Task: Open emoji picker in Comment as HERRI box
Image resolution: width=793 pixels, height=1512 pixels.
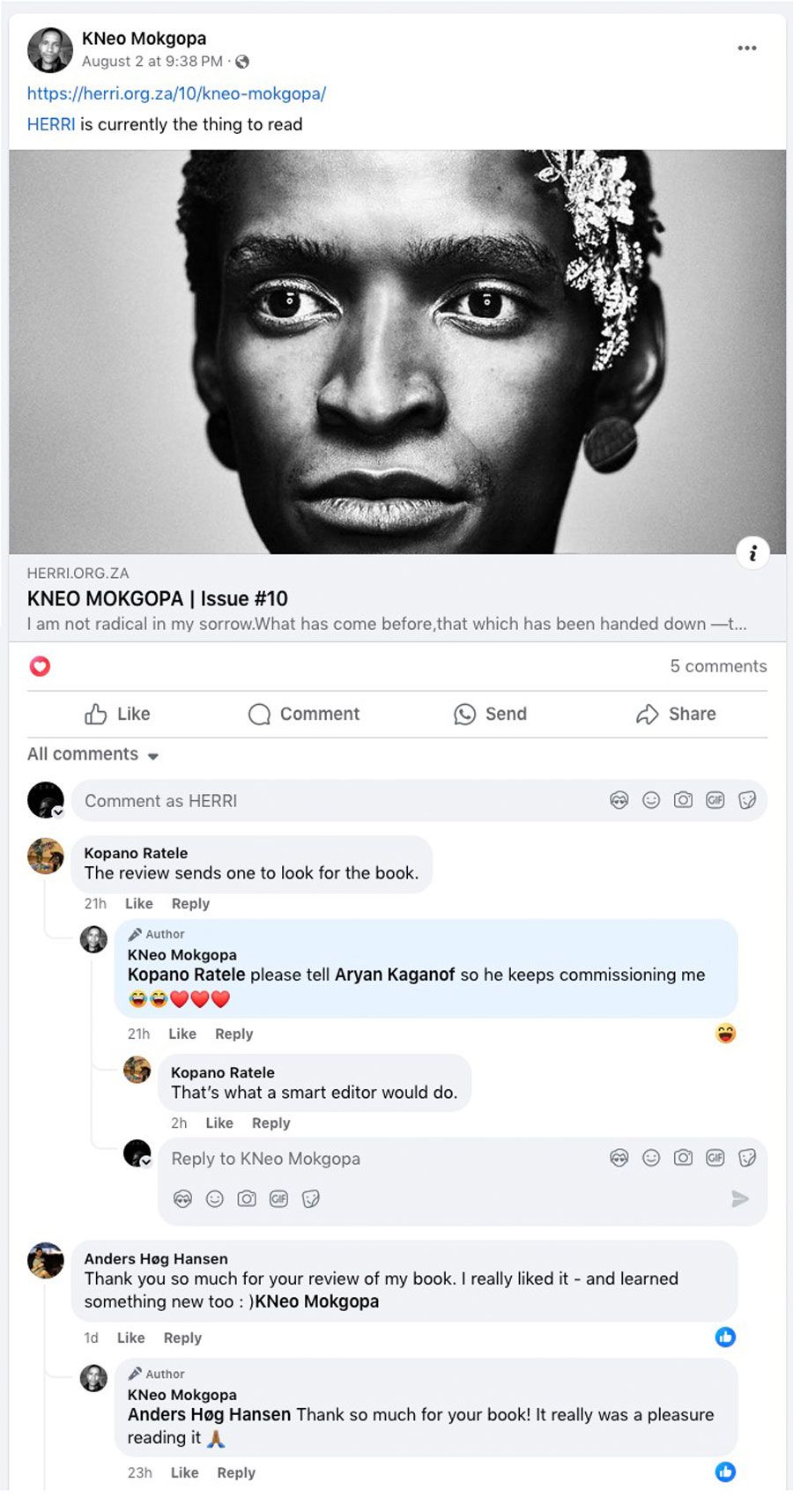Action: click(651, 800)
